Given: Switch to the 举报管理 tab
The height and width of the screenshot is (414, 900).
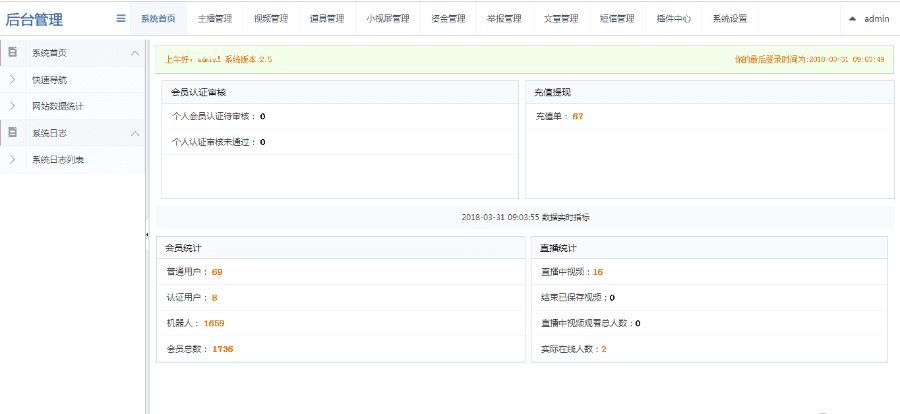Looking at the screenshot, I should click(504, 19).
